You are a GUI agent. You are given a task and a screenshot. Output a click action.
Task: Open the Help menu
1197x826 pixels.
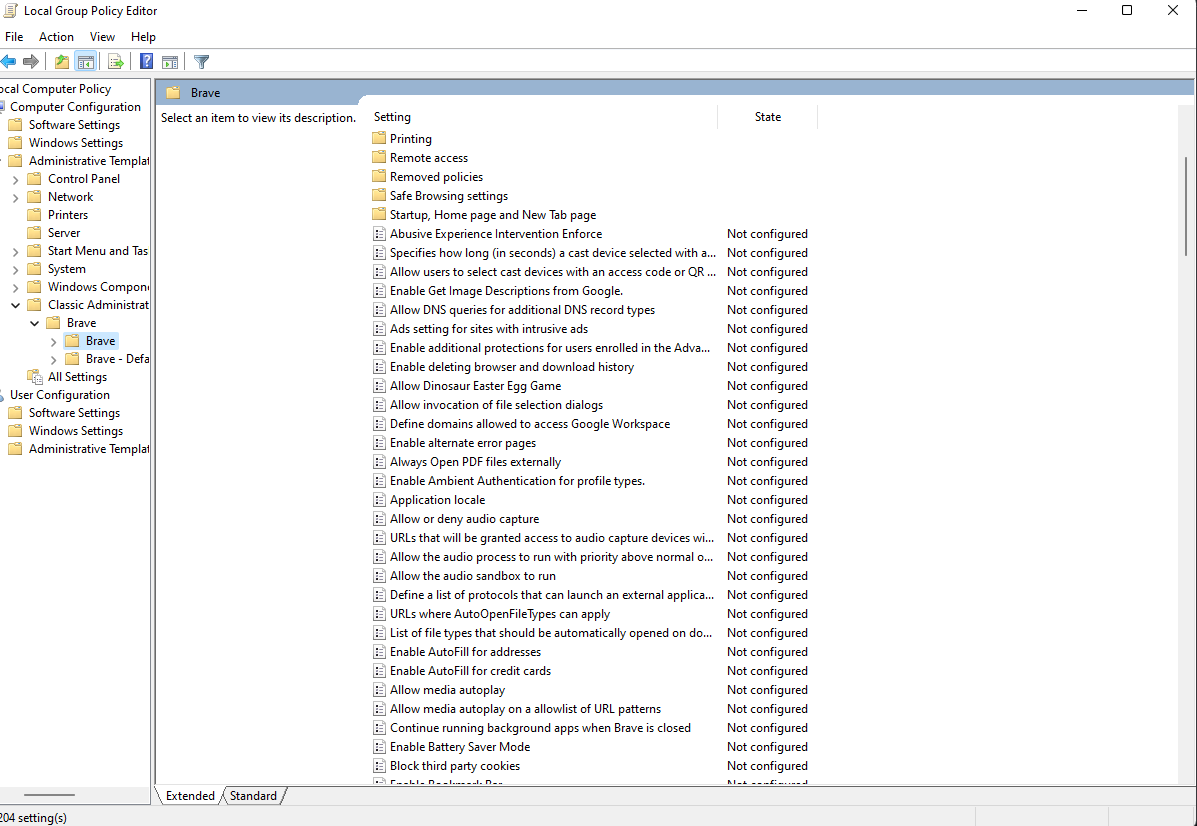(143, 37)
